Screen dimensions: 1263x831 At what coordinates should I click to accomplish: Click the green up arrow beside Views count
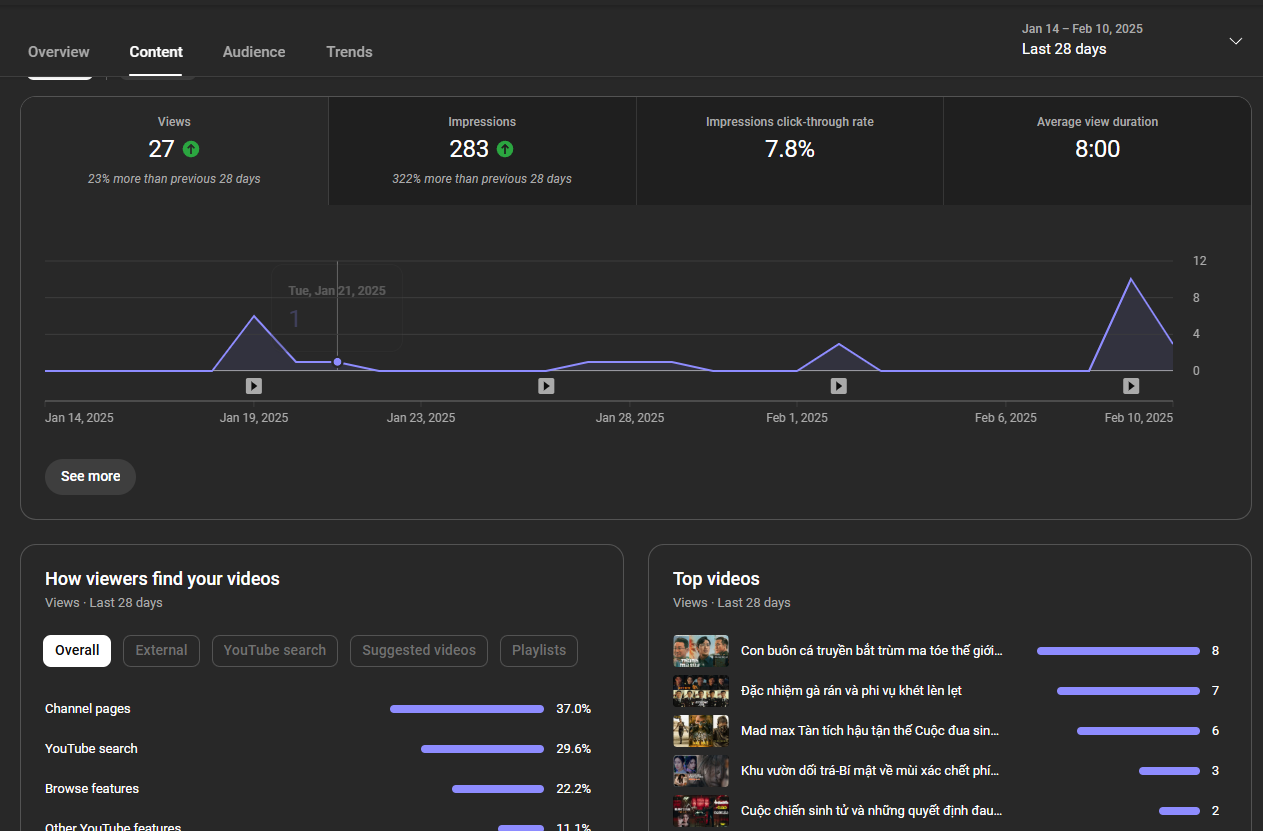tap(191, 149)
